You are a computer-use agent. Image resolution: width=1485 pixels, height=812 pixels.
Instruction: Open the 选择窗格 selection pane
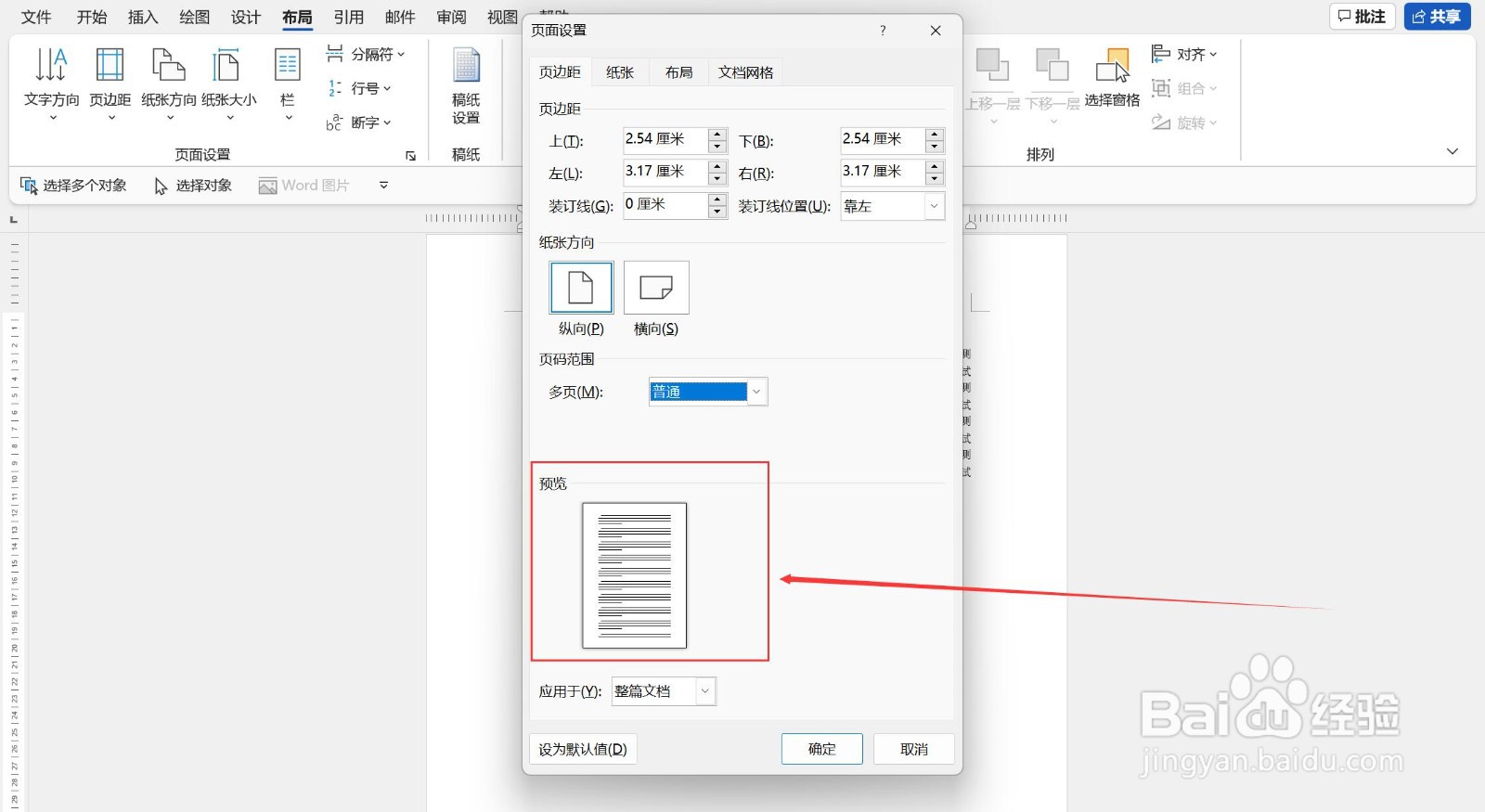(1112, 79)
